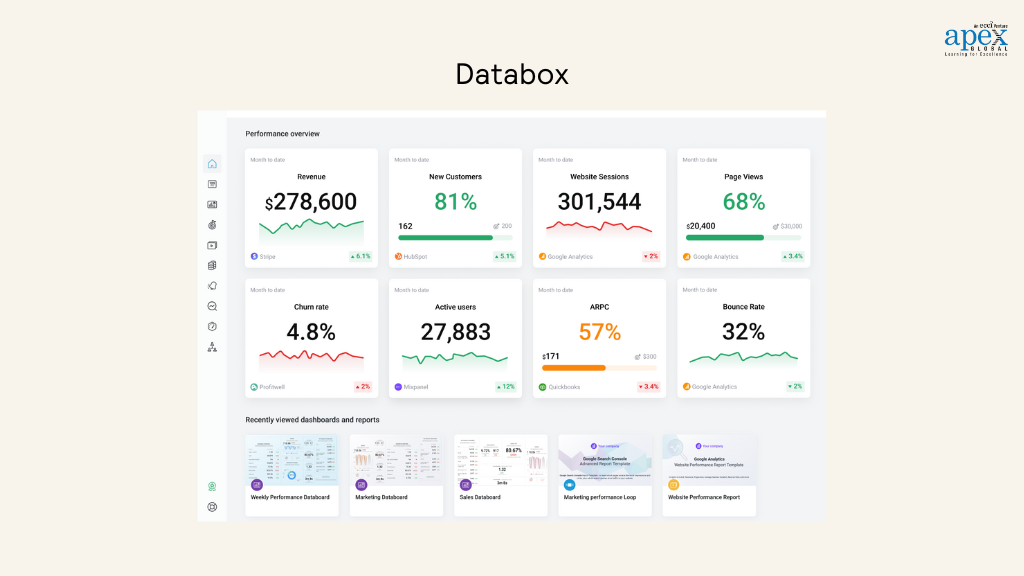Click the 5.1% change badge on New Customers
The width and height of the screenshot is (1024, 576).
click(505, 257)
